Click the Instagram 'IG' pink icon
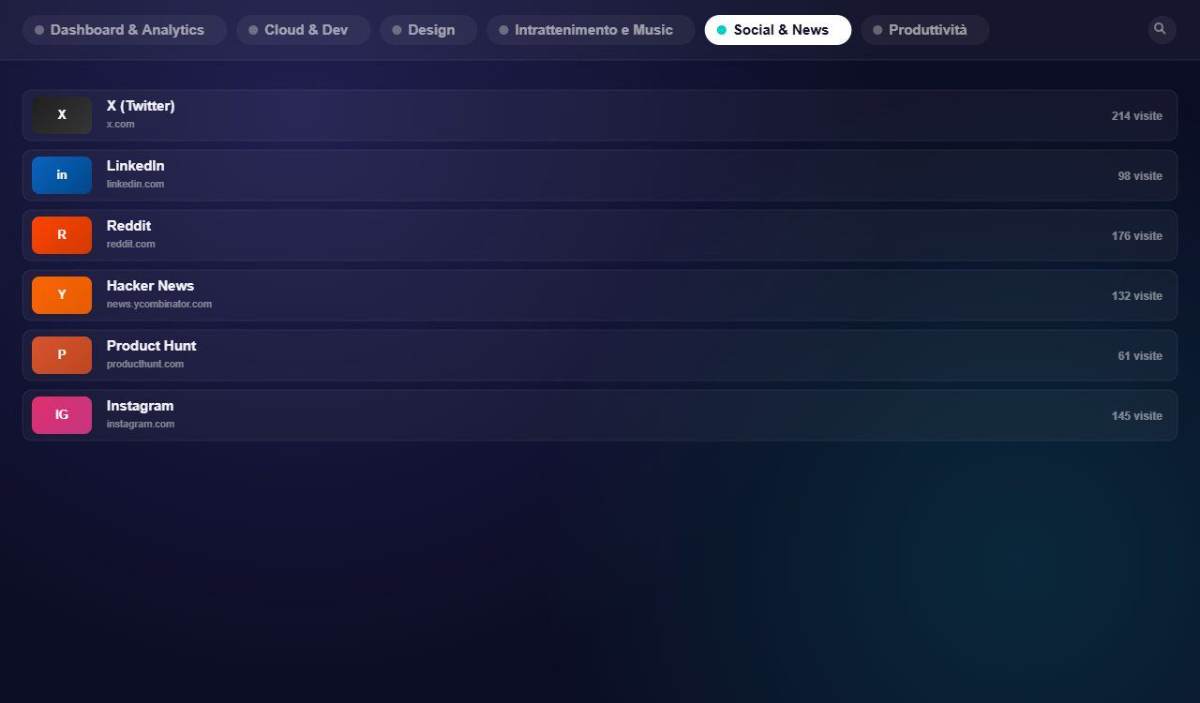1200x703 pixels. coord(62,415)
